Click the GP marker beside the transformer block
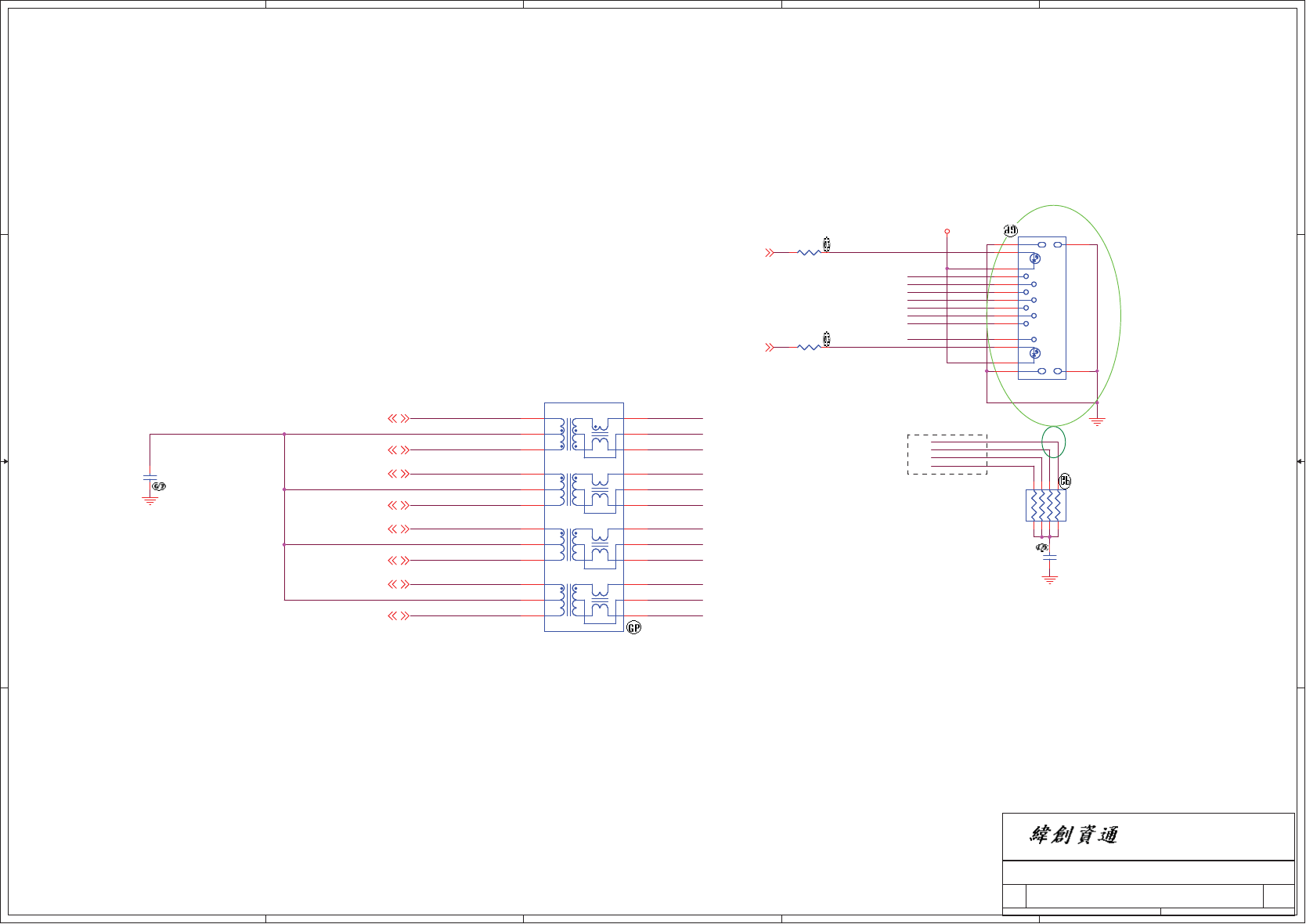The width and height of the screenshot is (1306, 924). [634, 628]
